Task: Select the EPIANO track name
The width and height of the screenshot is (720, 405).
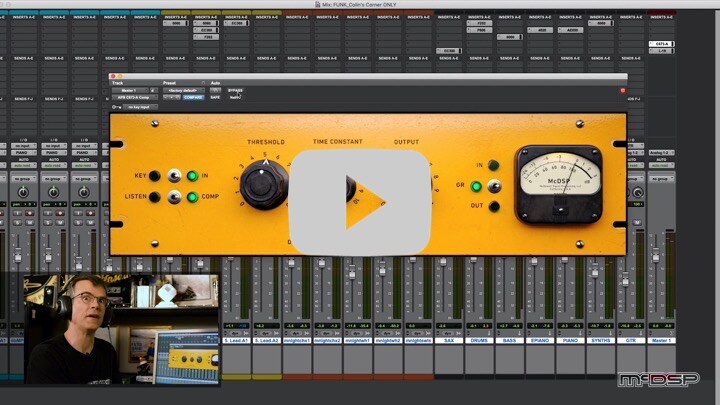Action: point(540,341)
